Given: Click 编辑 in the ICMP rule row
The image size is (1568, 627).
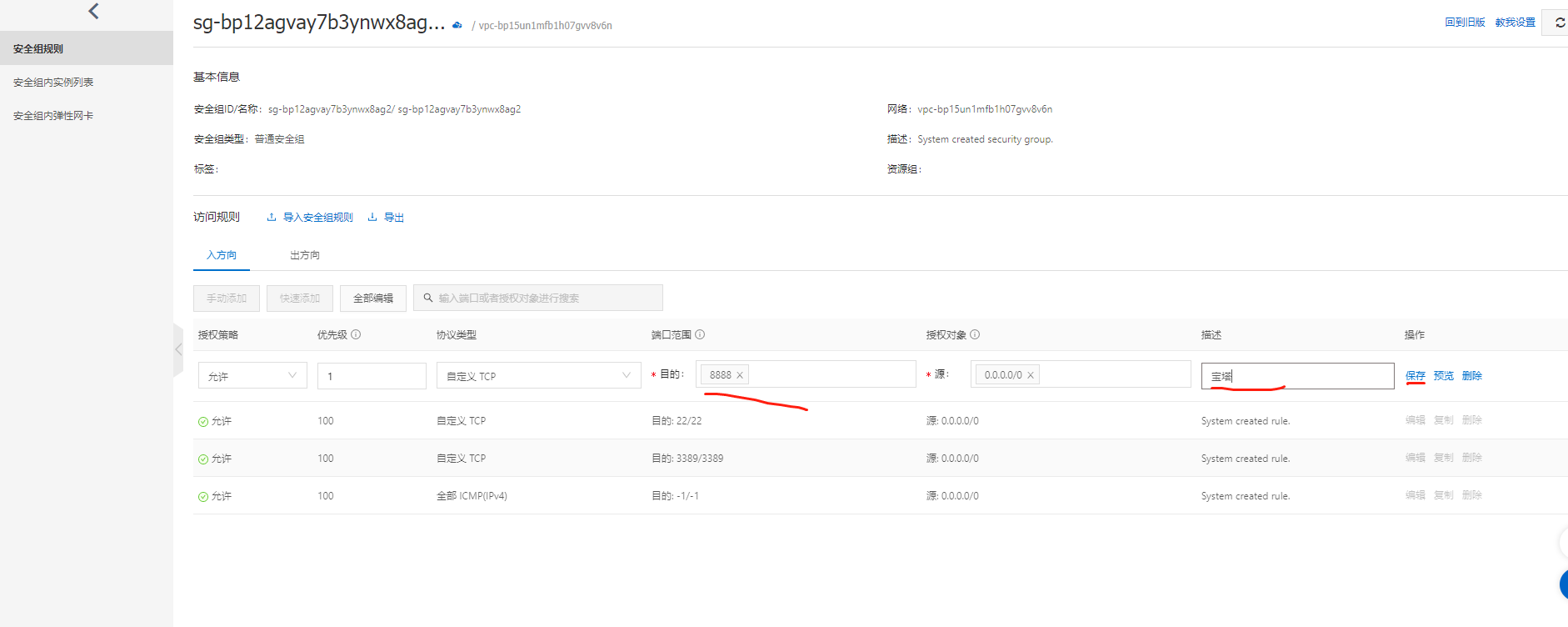Looking at the screenshot, I should point(1416,495).
